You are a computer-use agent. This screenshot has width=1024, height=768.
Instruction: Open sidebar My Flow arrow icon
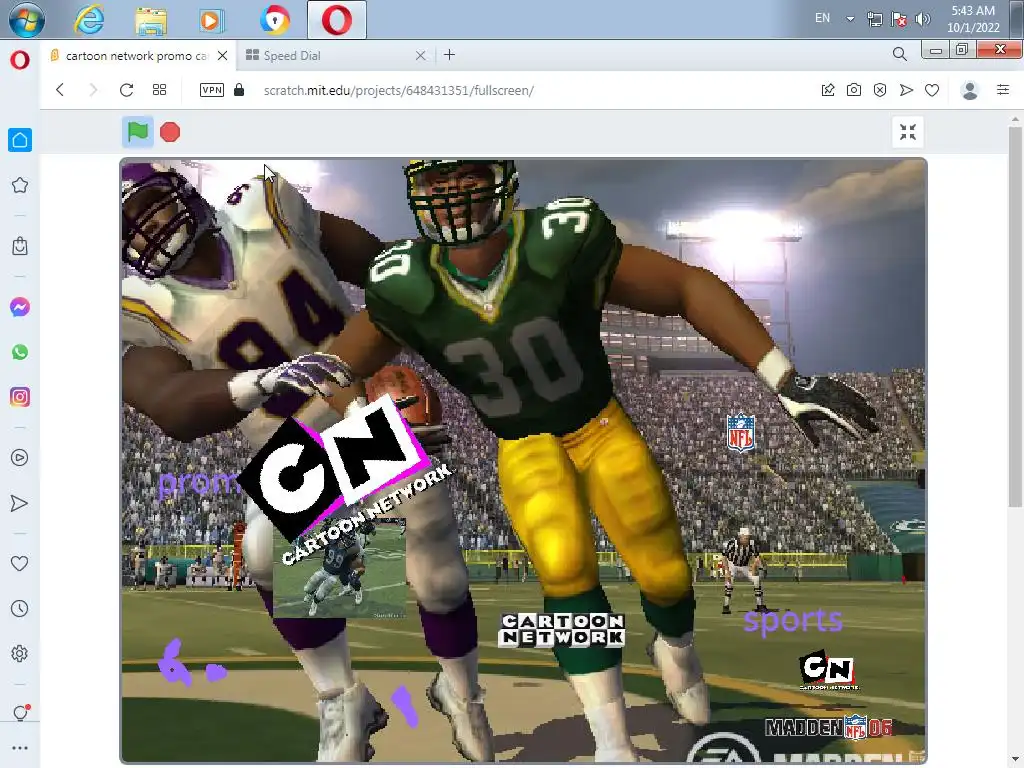click(20, 503)
